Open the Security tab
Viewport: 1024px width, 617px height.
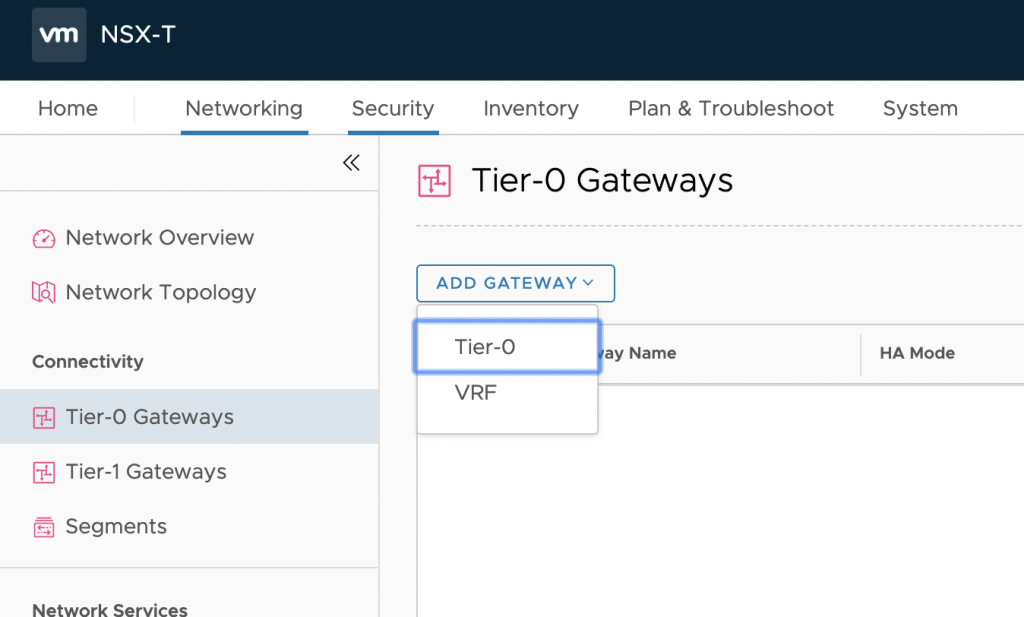(392, 108)
